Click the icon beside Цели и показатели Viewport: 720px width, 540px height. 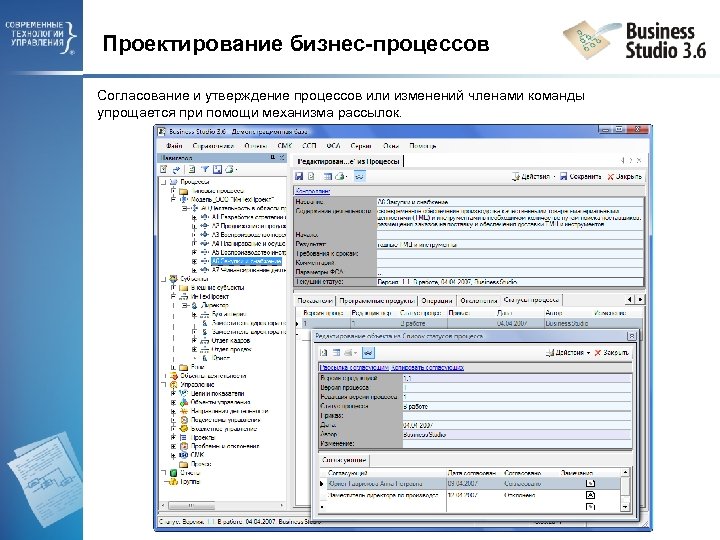click(184, 394)
